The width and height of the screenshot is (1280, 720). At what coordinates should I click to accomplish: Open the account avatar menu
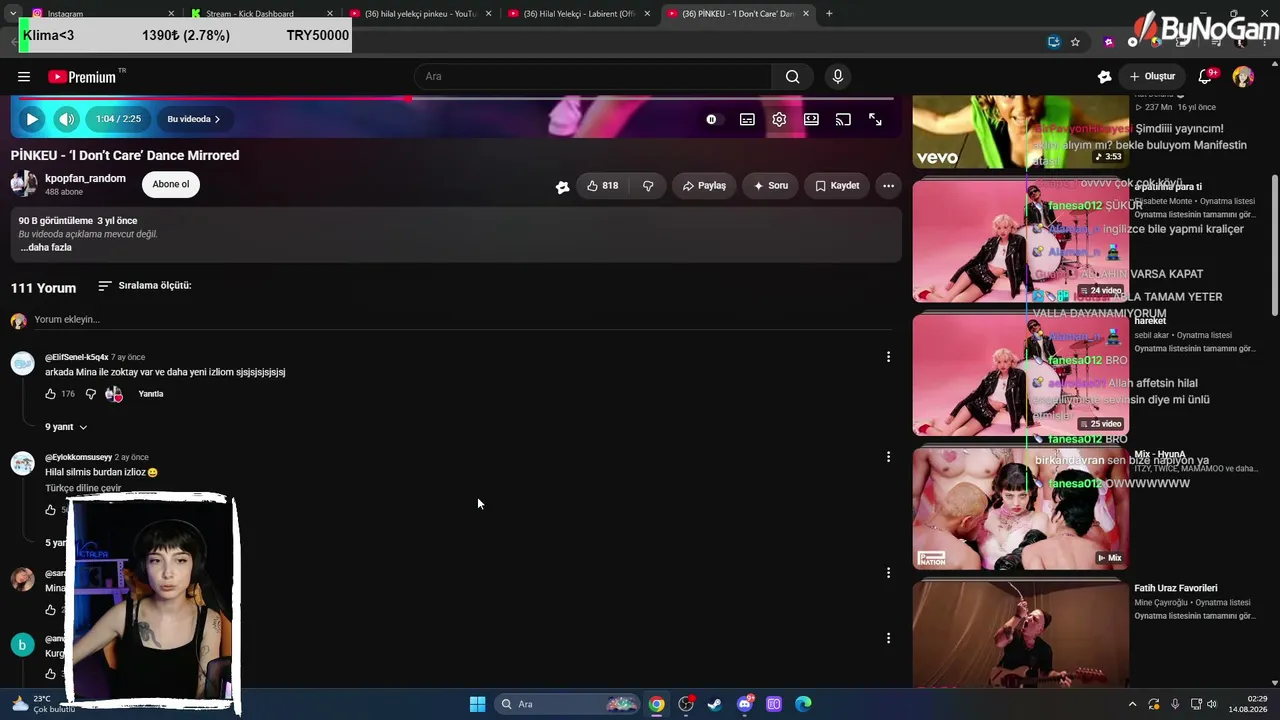[x=1243, y=77]
